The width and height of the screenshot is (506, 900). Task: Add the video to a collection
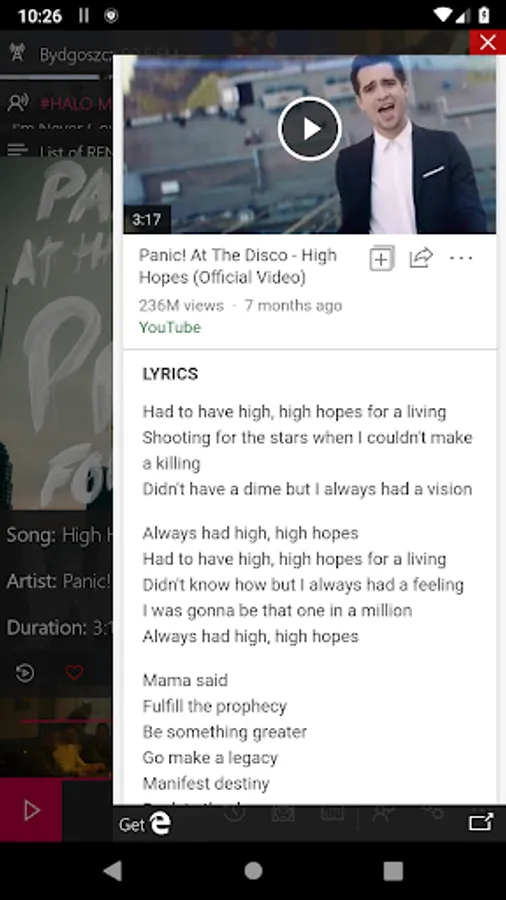[382, 258]
